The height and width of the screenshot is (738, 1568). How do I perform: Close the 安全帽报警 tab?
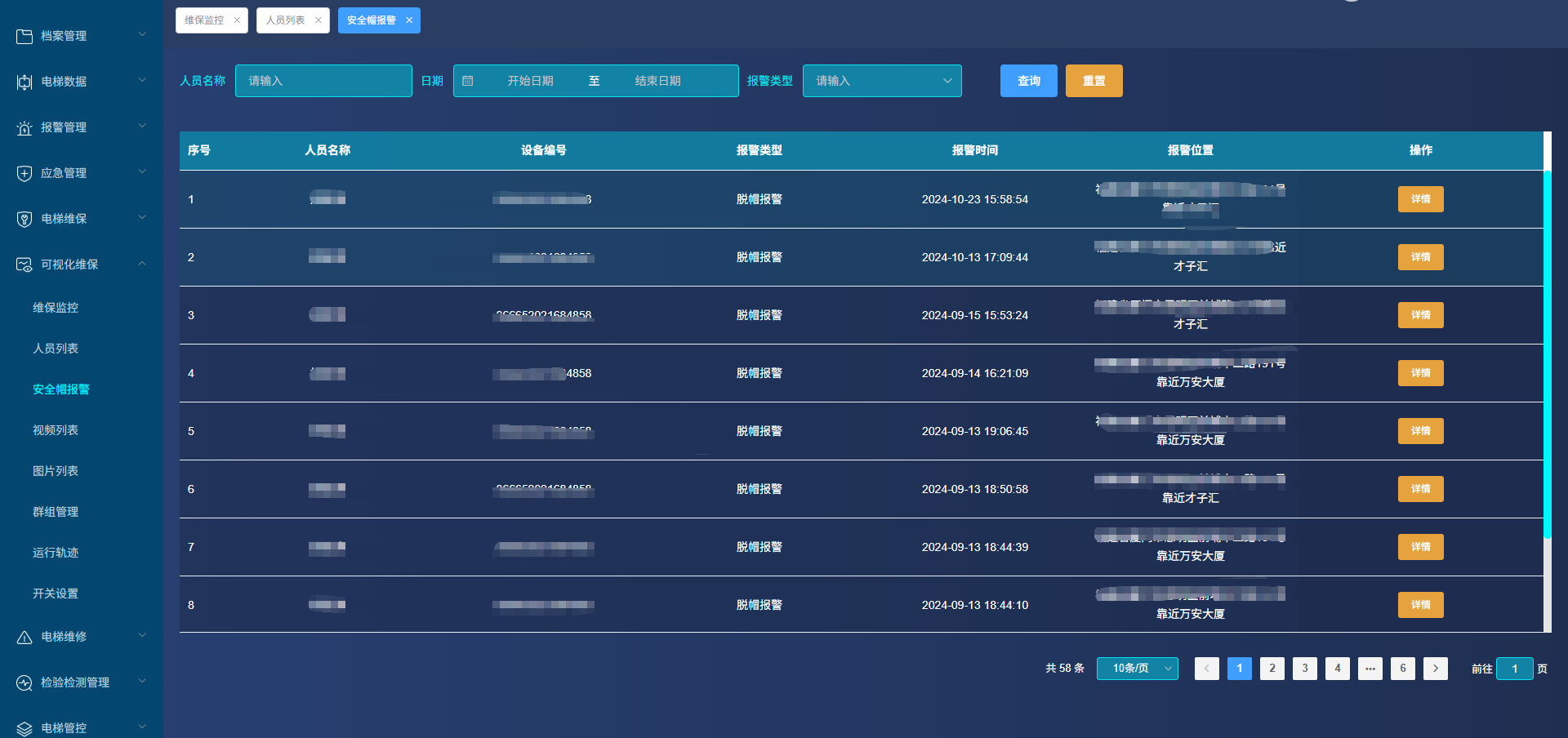pyautogui.click(x=409, y=20)
